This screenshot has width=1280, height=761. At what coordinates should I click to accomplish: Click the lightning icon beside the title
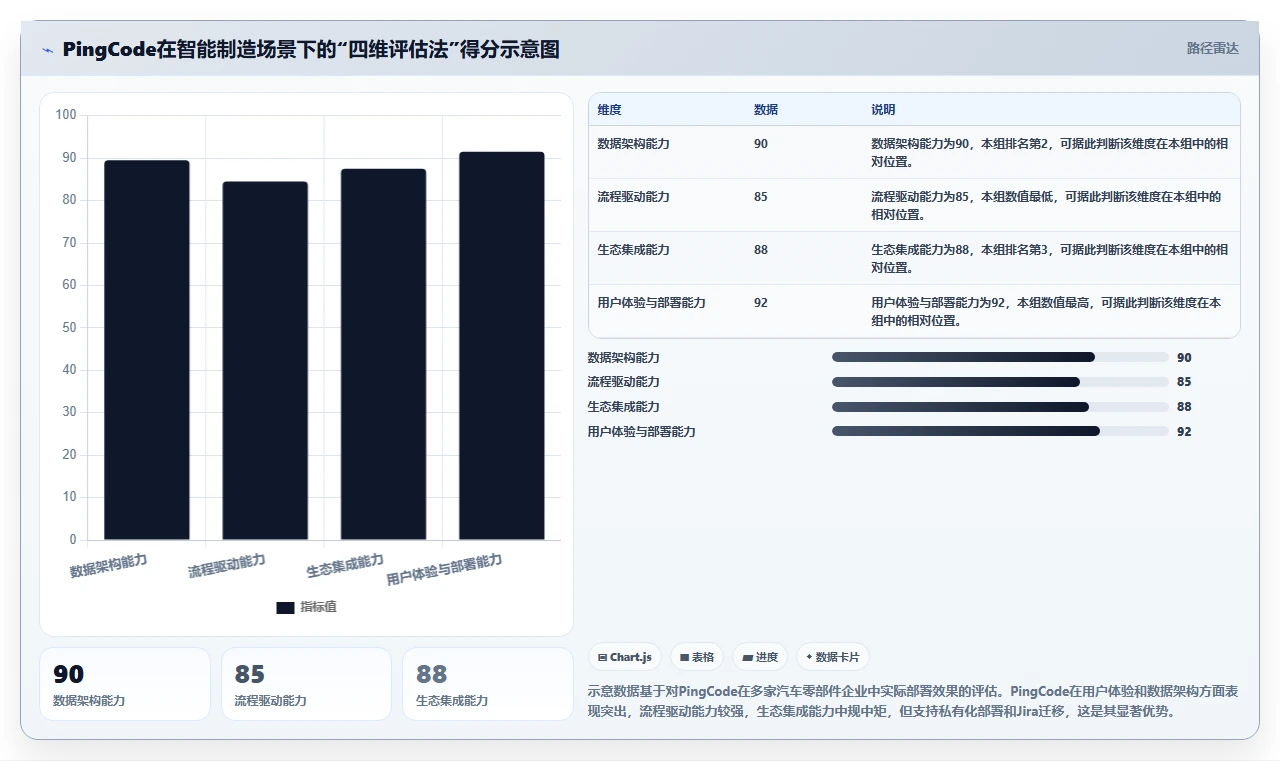(48, 49)
